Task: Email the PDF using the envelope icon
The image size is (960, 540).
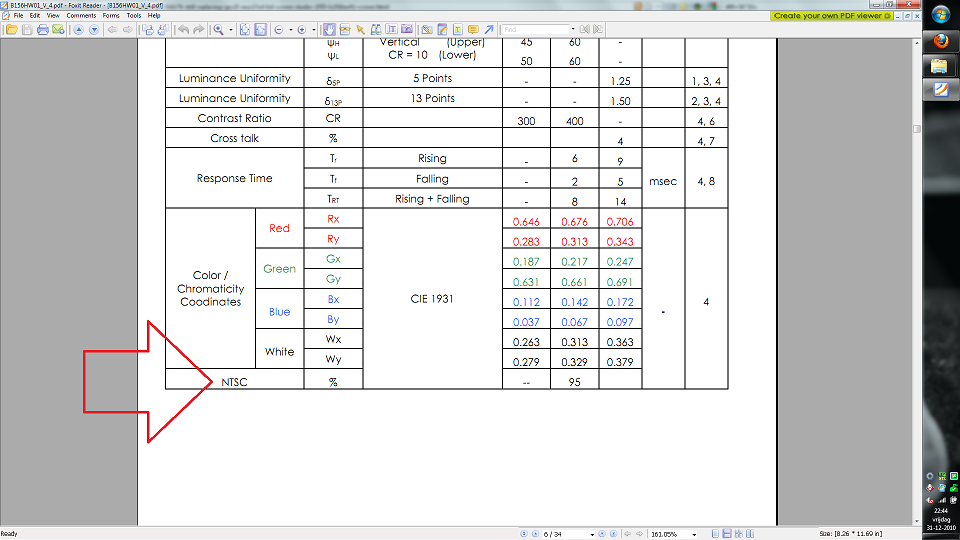Action: (x=58, y=29)
